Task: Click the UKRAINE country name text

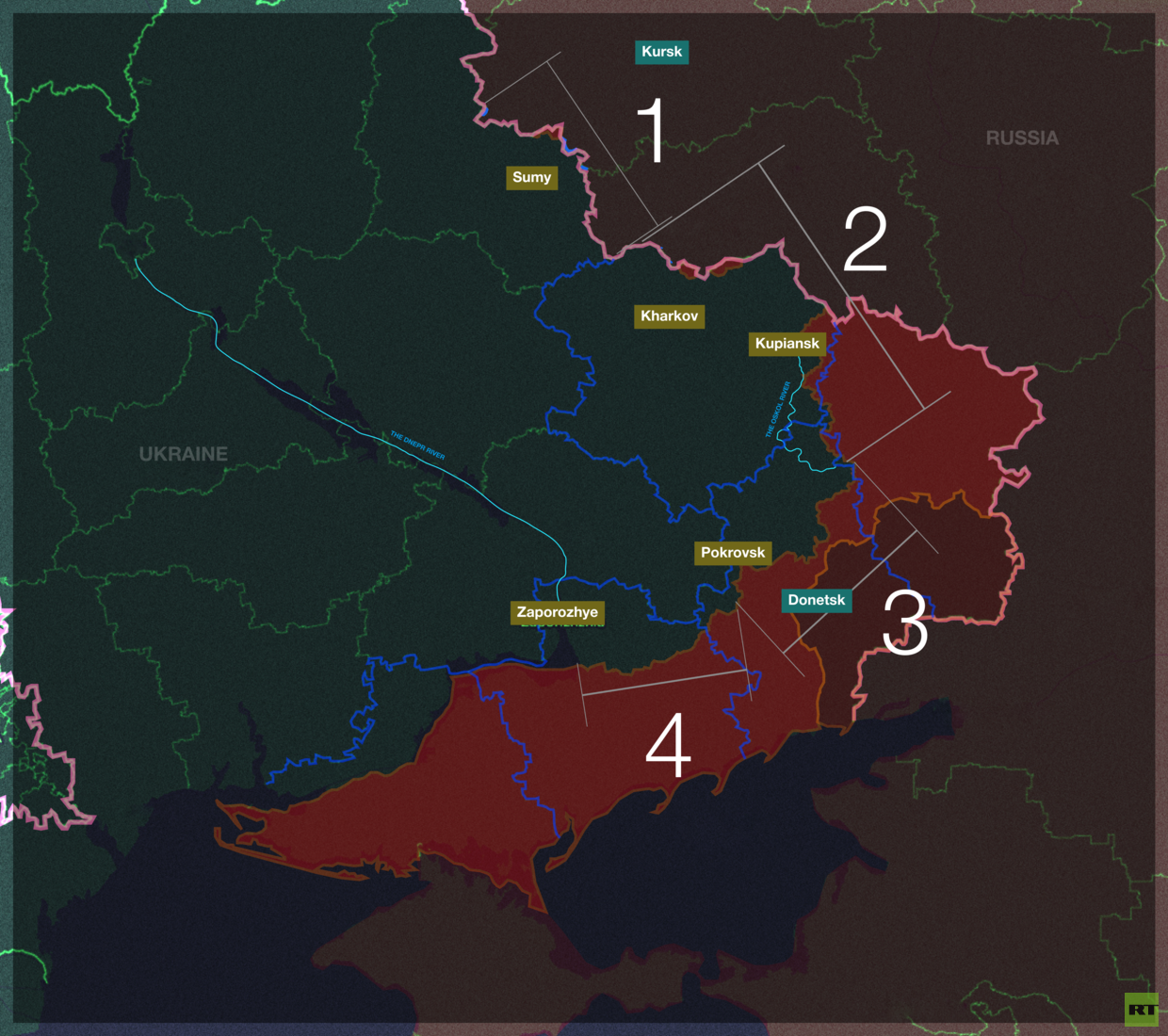Action: (x=183, y=454)
